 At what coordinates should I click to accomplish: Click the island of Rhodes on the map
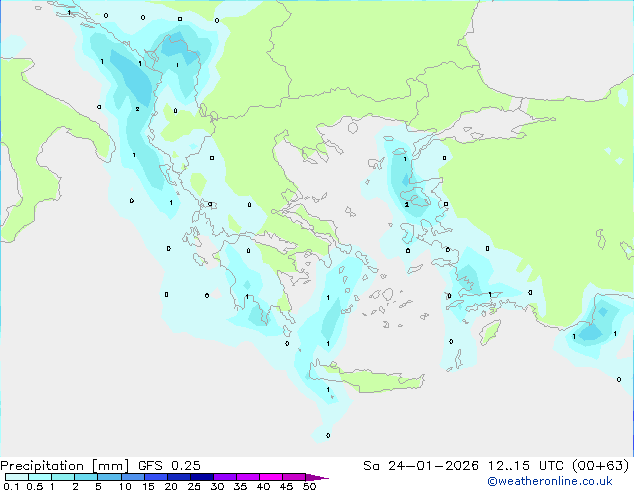[x=490, y=332]
